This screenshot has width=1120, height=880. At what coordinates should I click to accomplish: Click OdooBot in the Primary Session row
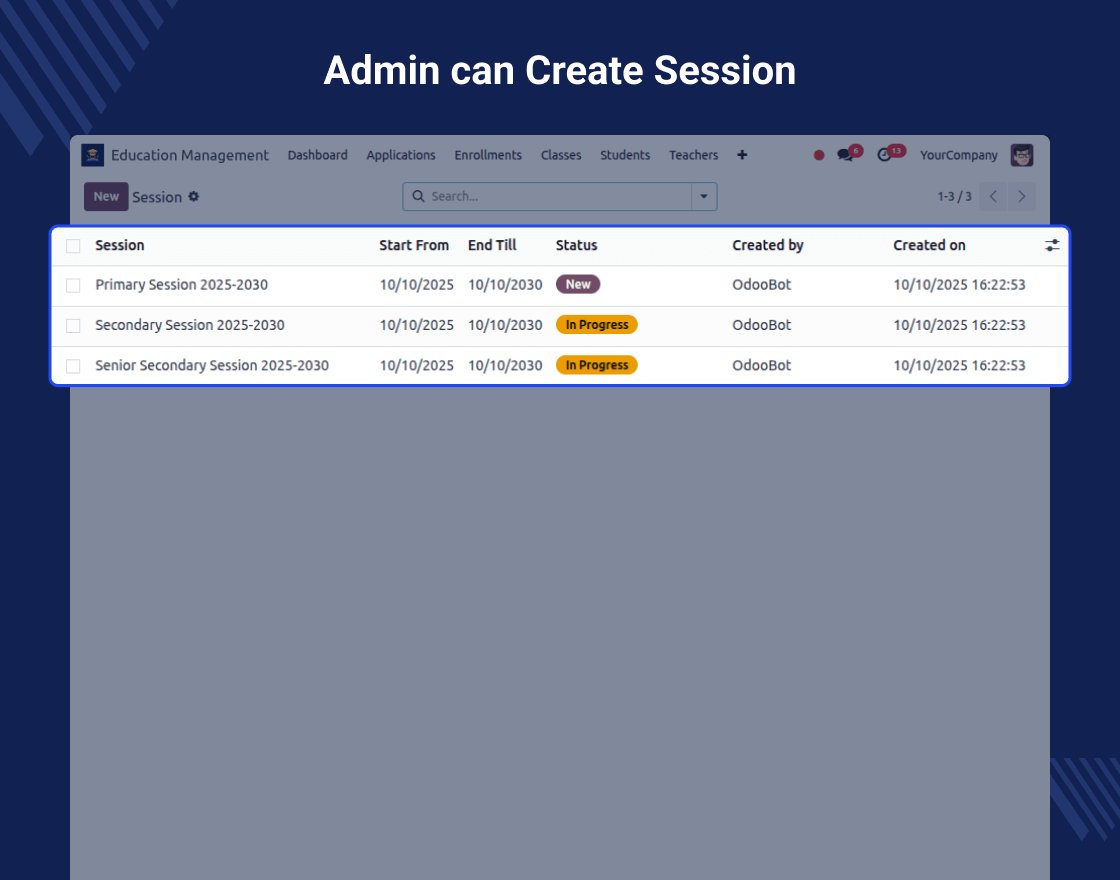click(x=761, y=284)
